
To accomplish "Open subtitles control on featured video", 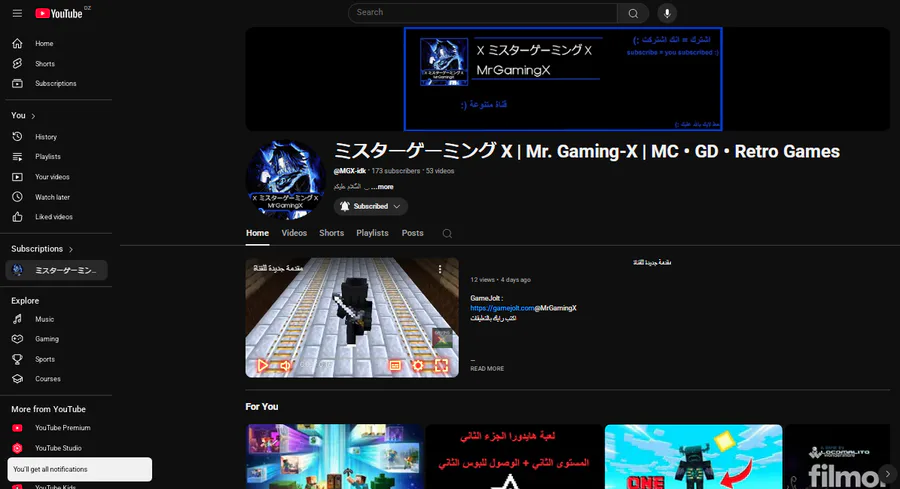I will point(395,366).
